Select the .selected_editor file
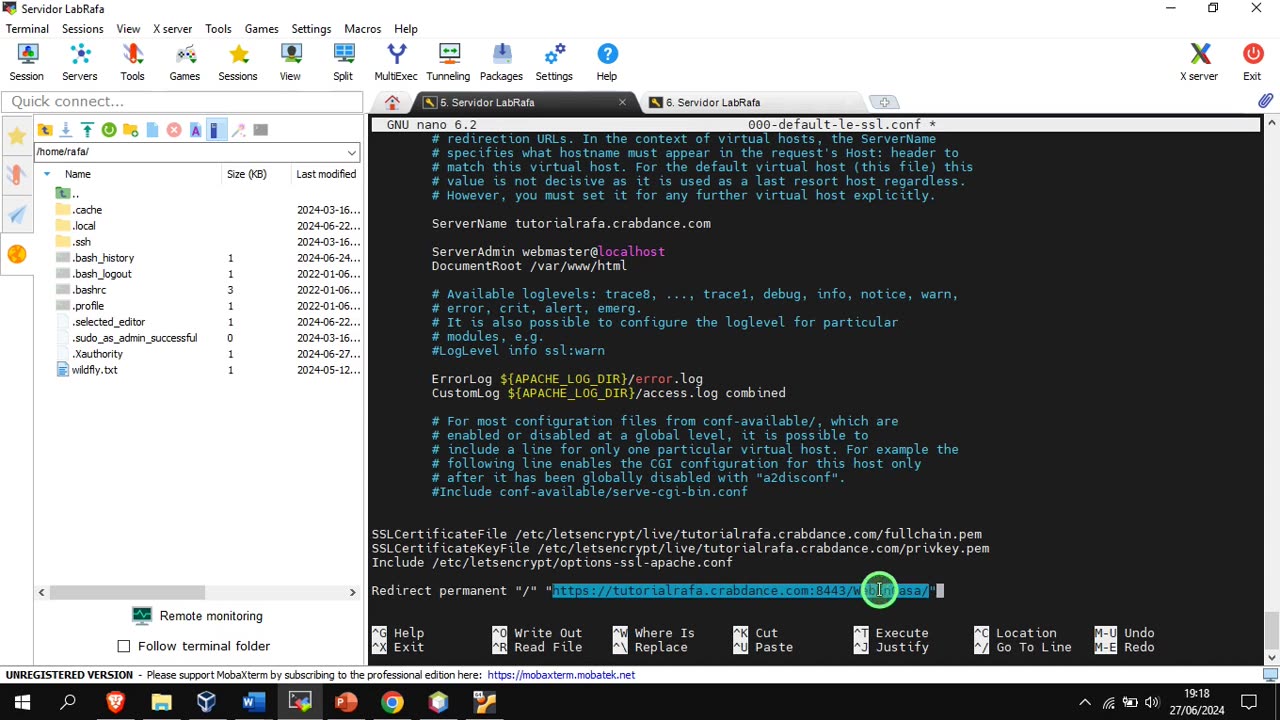The height and width of the screenshot is (720, 1280). pyautogui.click(x=109, y=322)
